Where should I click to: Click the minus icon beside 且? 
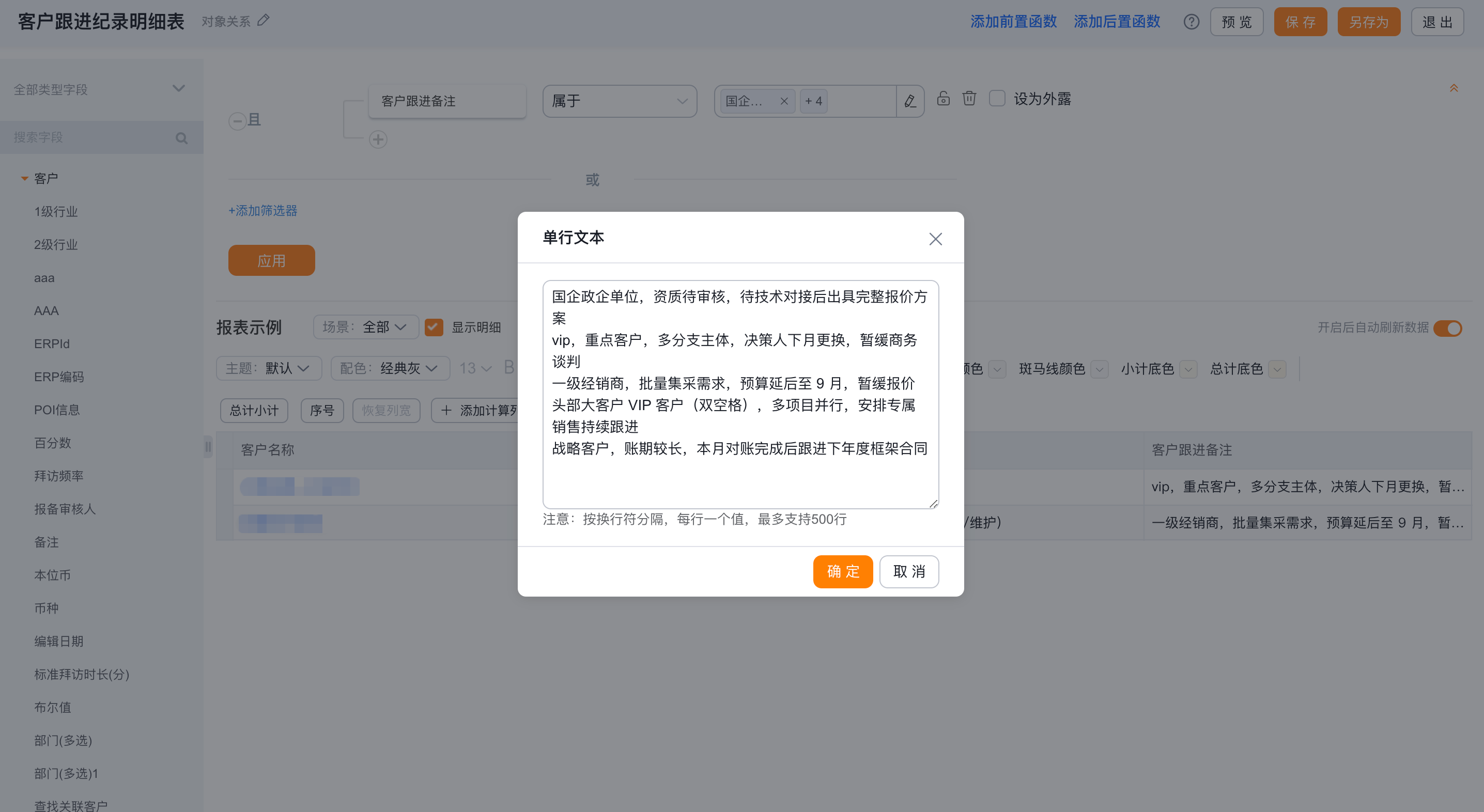[237, 121]
